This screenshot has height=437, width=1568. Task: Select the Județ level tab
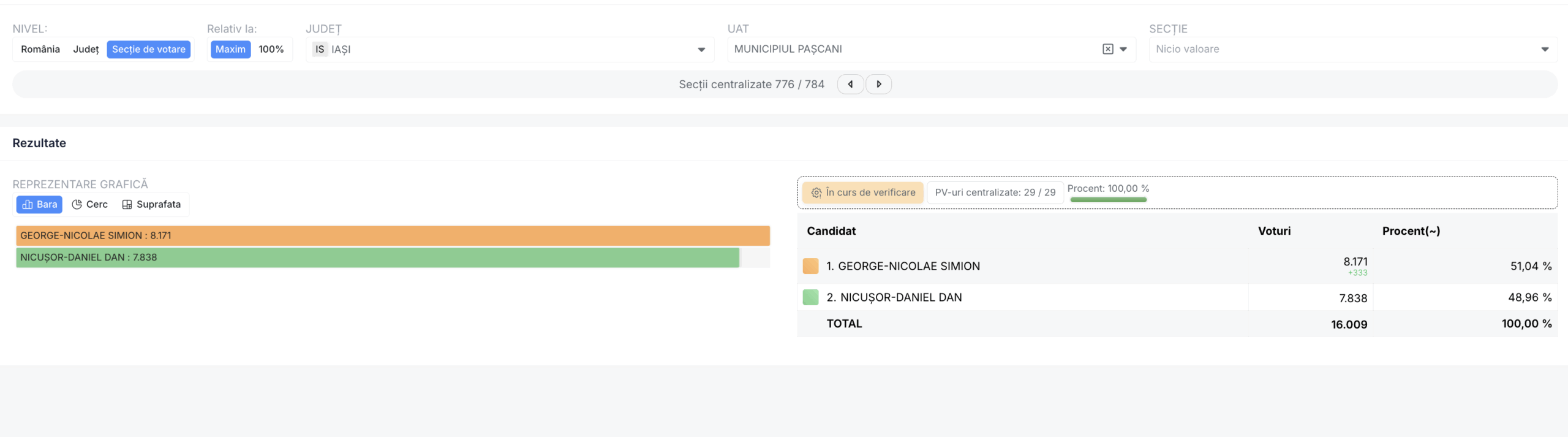[86, 49]
